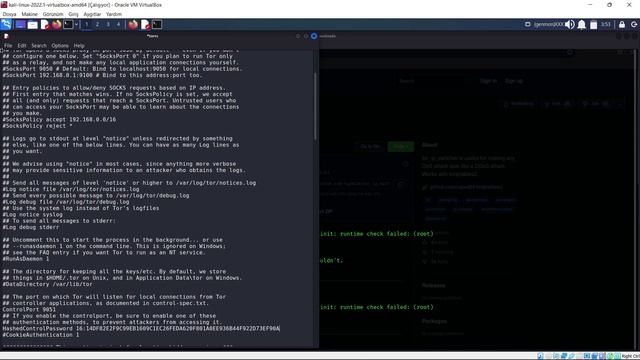Switch to workspace 2
This screenshot has width=640, height=360.
[97, 24]
